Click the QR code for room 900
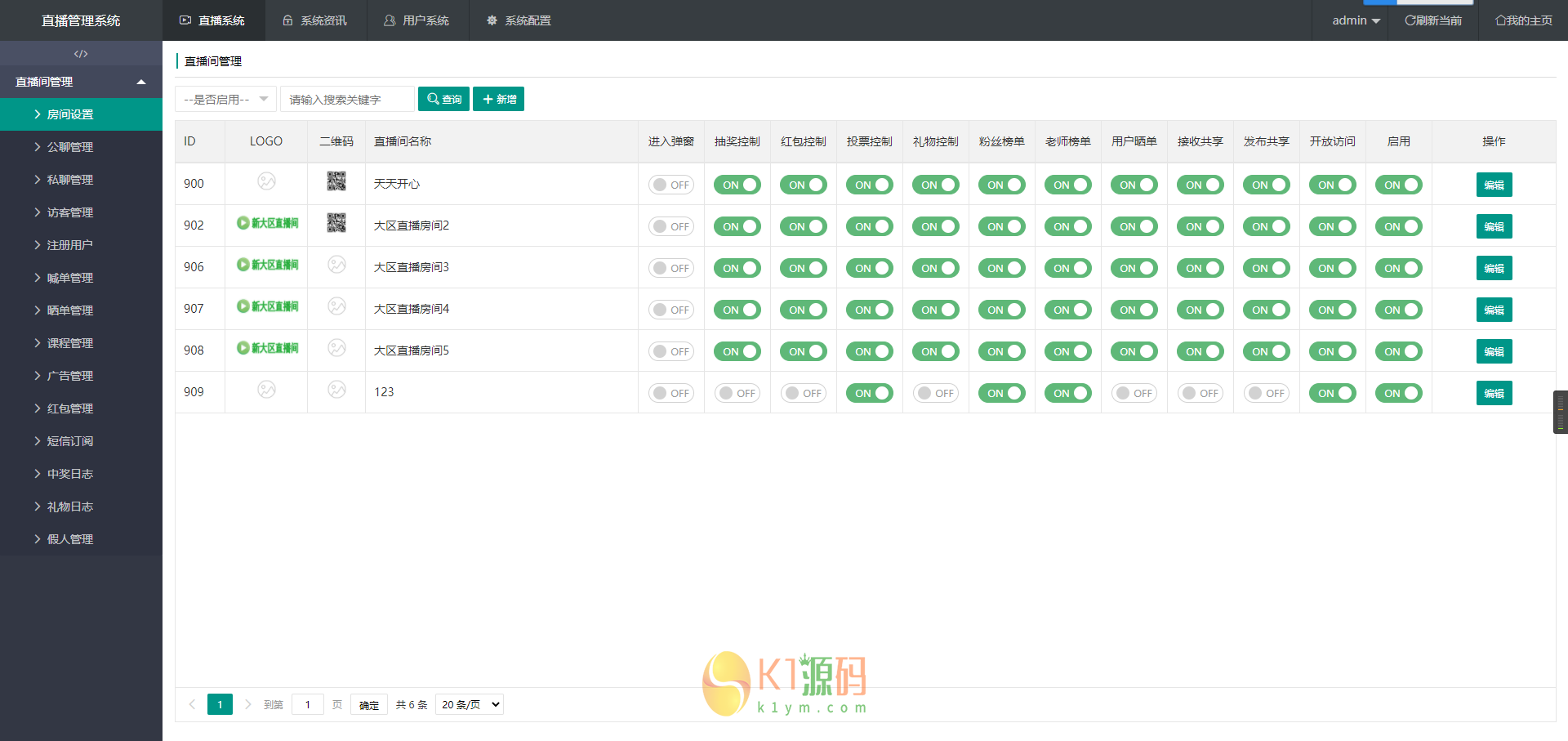 (x=336, y=181)
